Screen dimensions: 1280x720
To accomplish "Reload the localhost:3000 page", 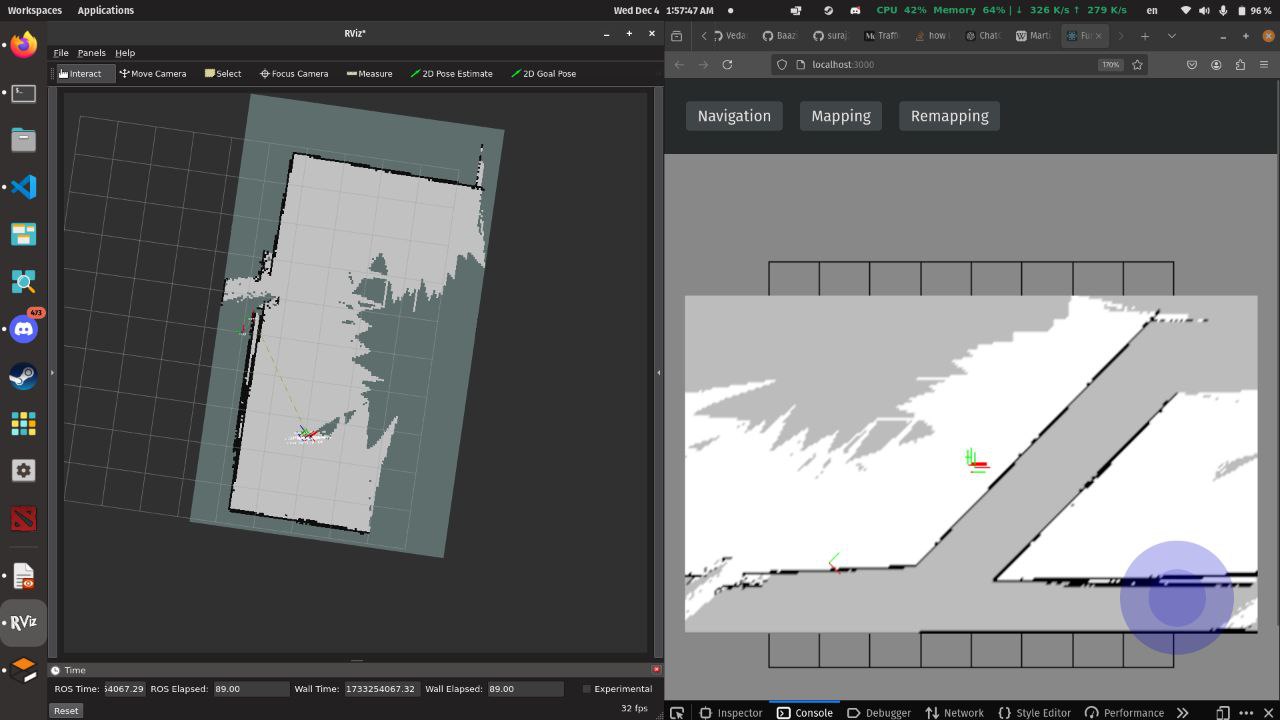I will [727, 64].
